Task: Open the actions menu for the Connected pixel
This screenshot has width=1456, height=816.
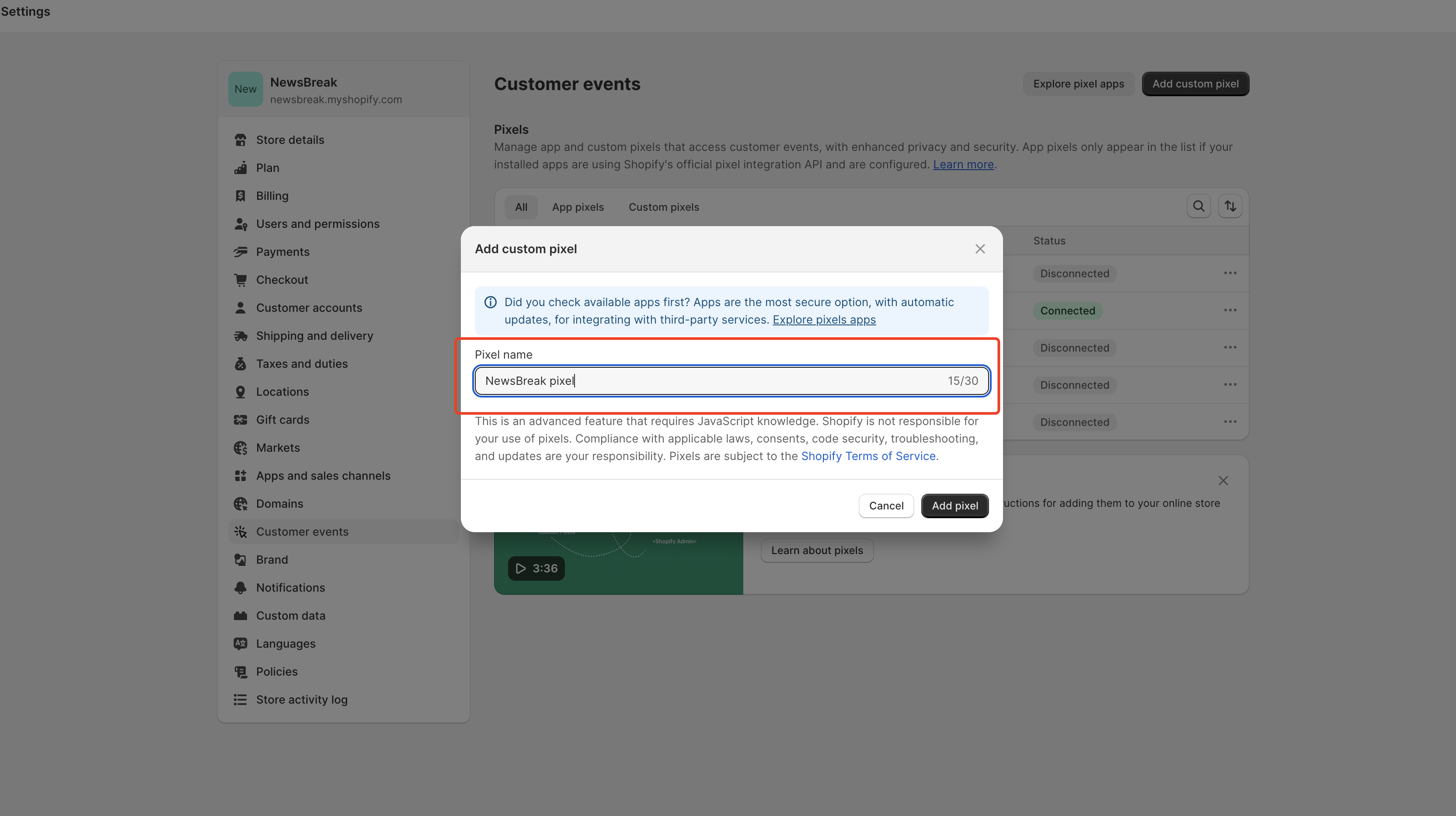Action: pyautogui.click(x=1230, y=310)
